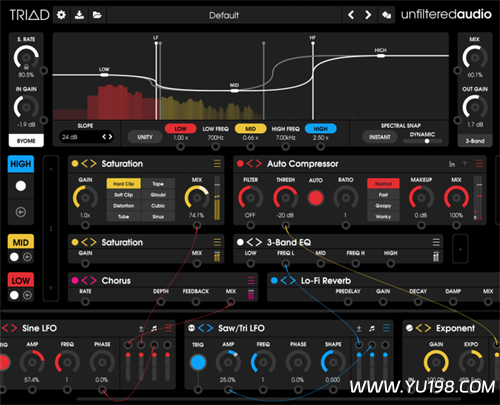Select the Hard Clip saturation mode
Screen dimensions: 500x405
pyautogui.click(x=124, y=184)
